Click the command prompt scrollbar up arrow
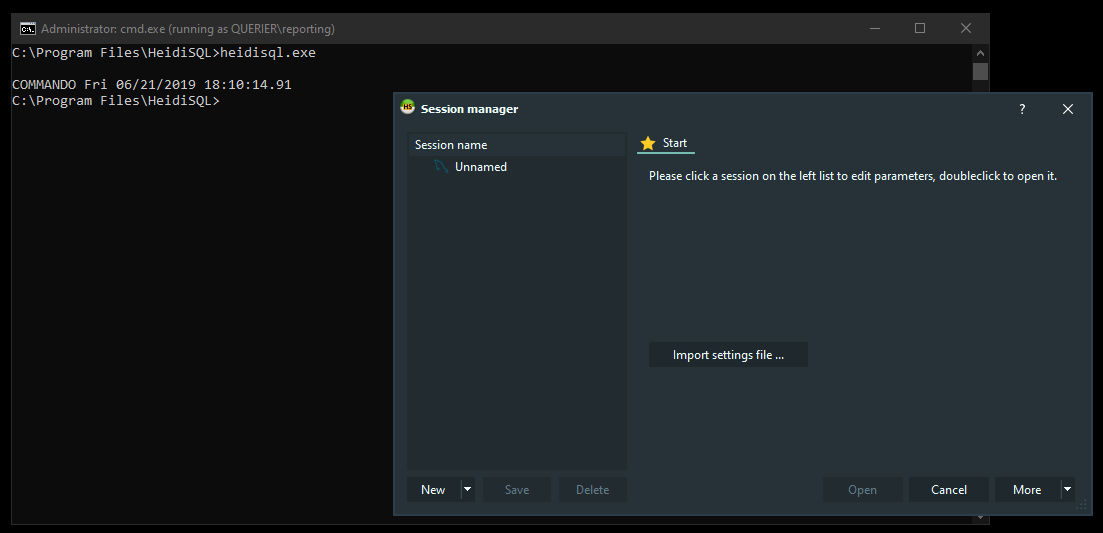 [x=980, y=53]
